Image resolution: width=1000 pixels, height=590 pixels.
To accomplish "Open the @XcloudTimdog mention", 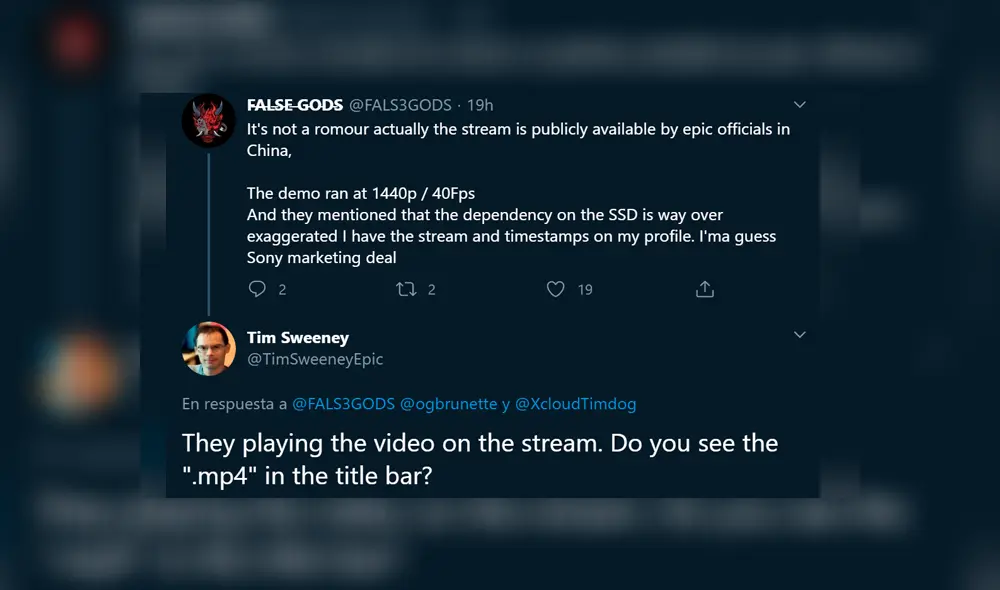I will 575,404.
